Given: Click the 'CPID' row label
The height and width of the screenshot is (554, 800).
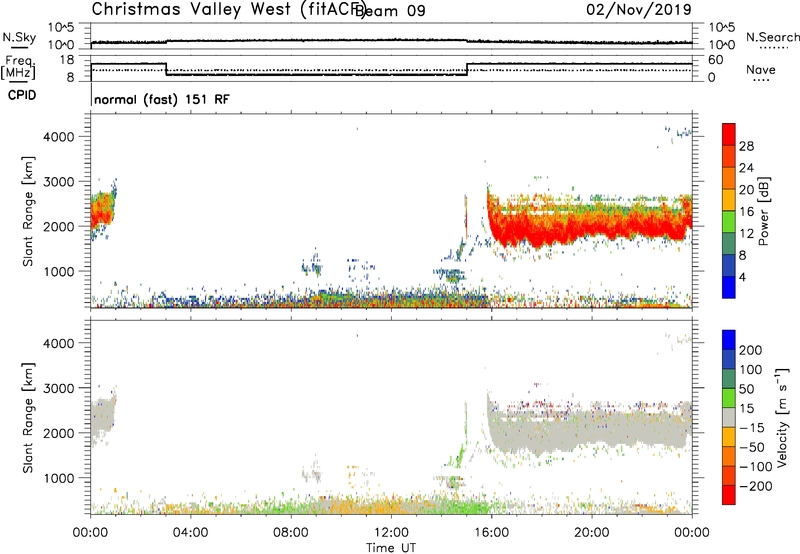Looking at the screenshot, I should [x=22, y=95].
